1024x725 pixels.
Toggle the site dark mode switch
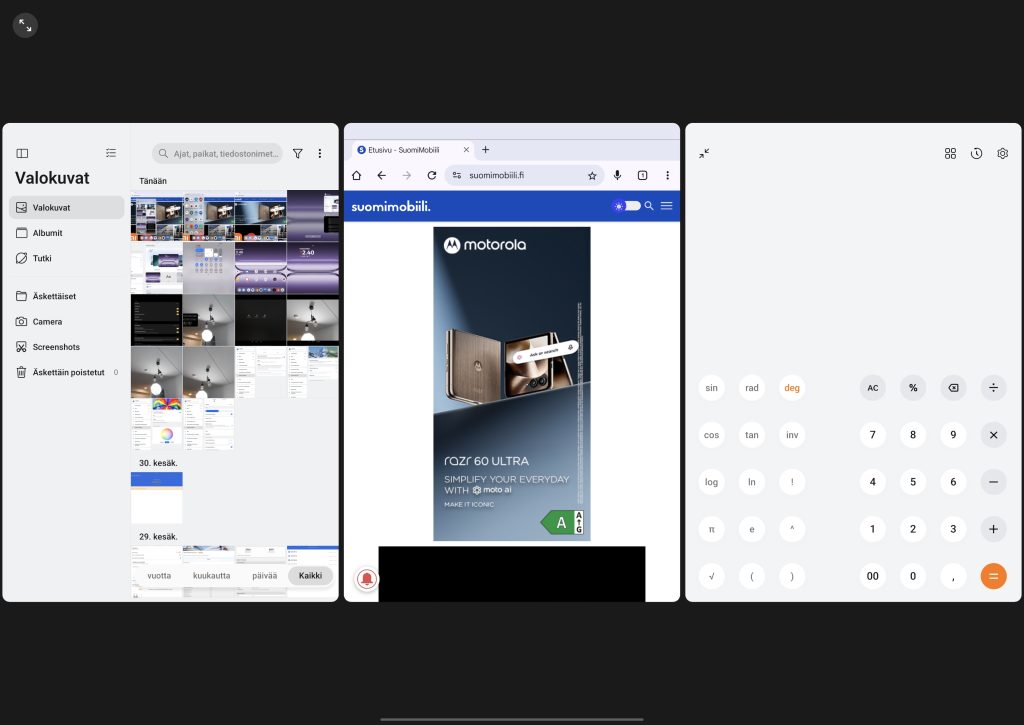click(627, 206)
